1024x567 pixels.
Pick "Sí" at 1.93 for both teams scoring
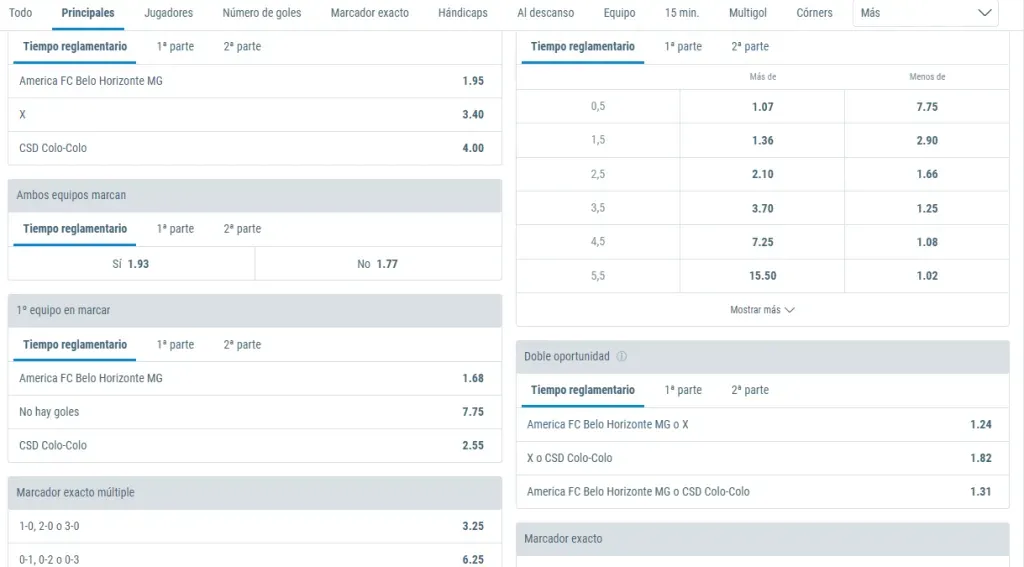point(131,264)
